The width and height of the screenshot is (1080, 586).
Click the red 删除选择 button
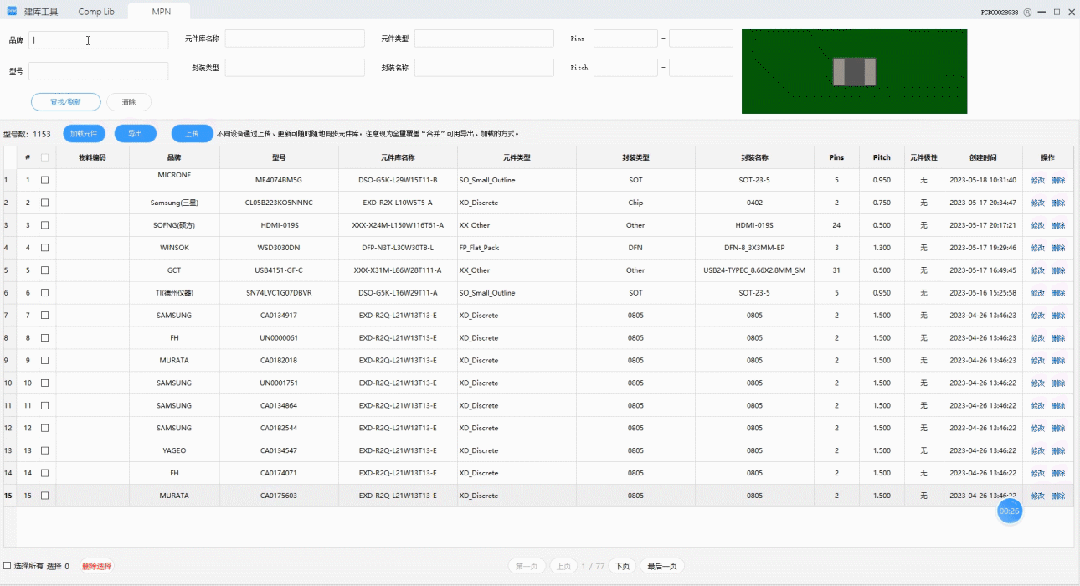coord(96,566)
